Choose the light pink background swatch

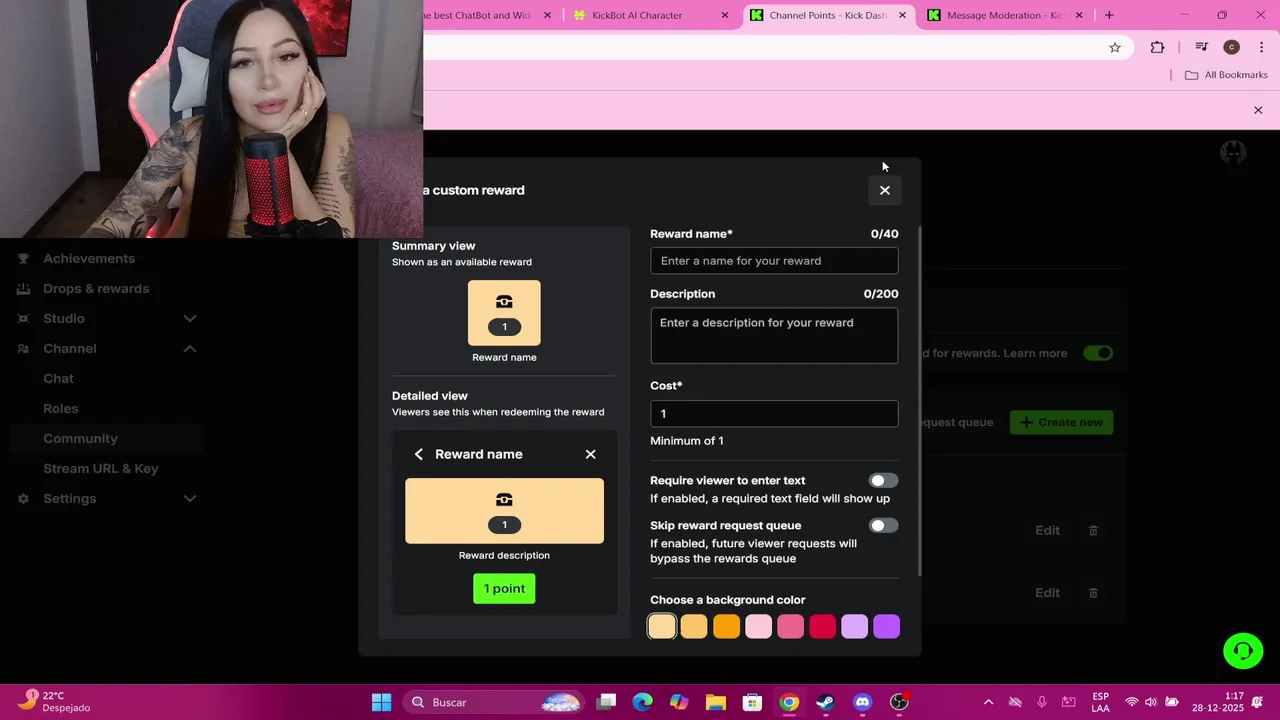(758, 626)
